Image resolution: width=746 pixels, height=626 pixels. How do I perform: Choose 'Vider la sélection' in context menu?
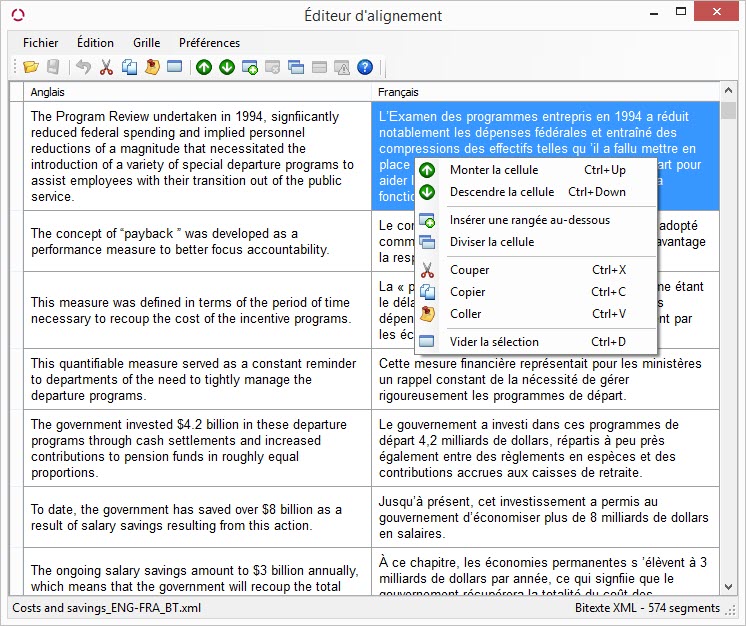click(493, 342)
